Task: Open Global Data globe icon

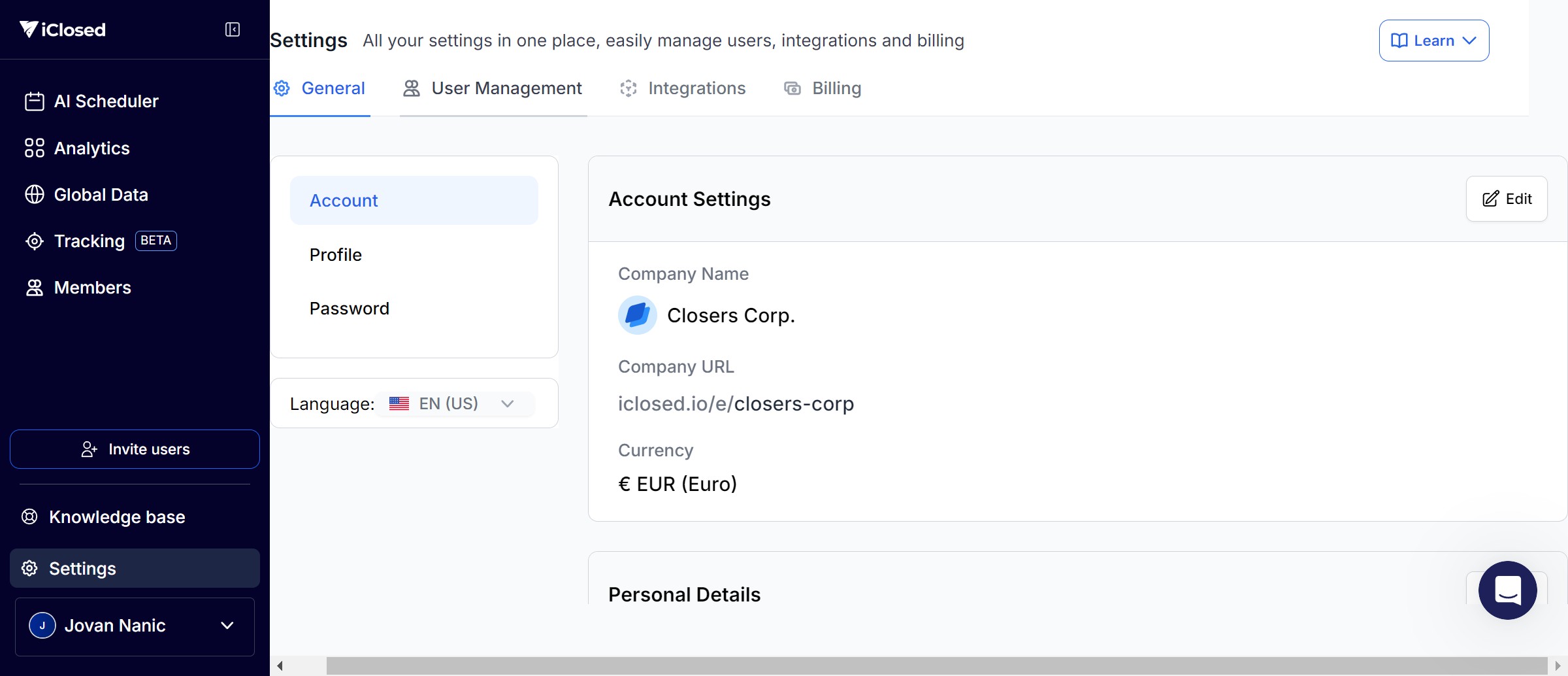Action: coord(34,195)
